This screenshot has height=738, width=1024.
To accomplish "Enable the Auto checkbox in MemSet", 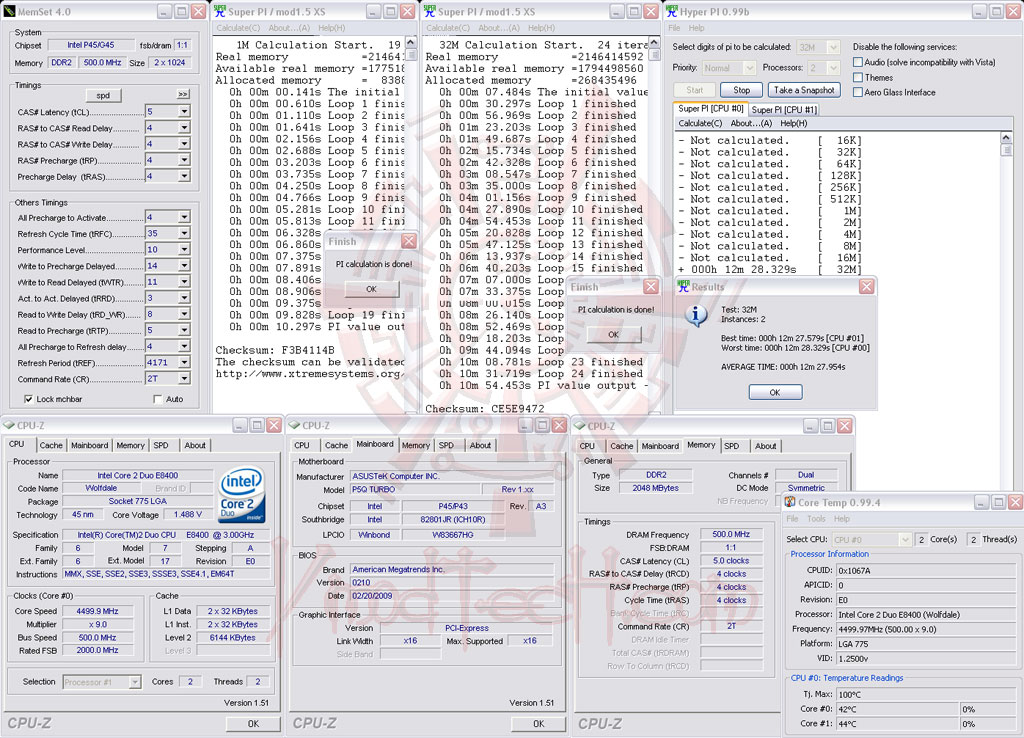I will tap(157, 399).
